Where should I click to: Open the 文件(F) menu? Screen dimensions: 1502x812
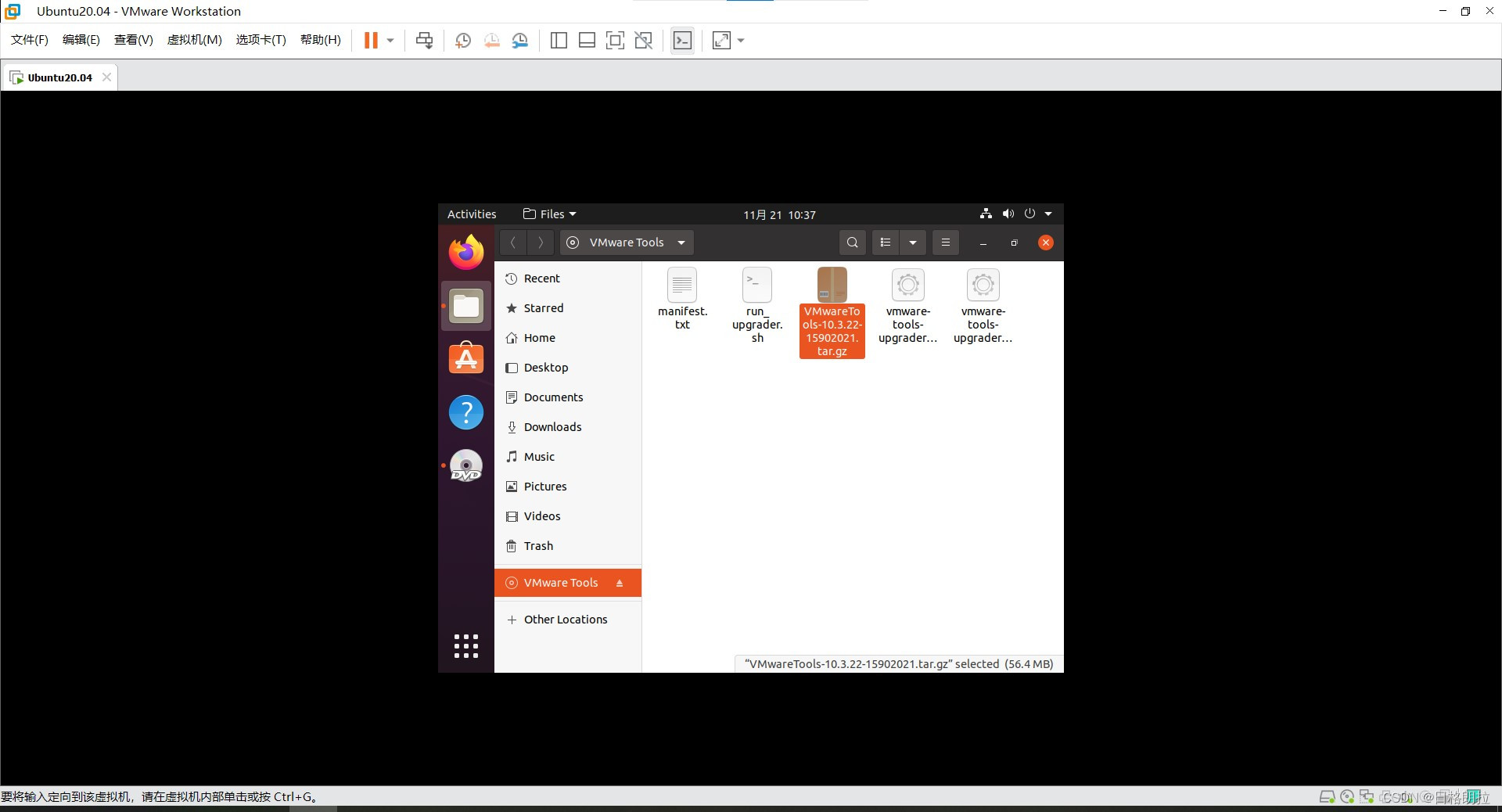pos(30,40)
